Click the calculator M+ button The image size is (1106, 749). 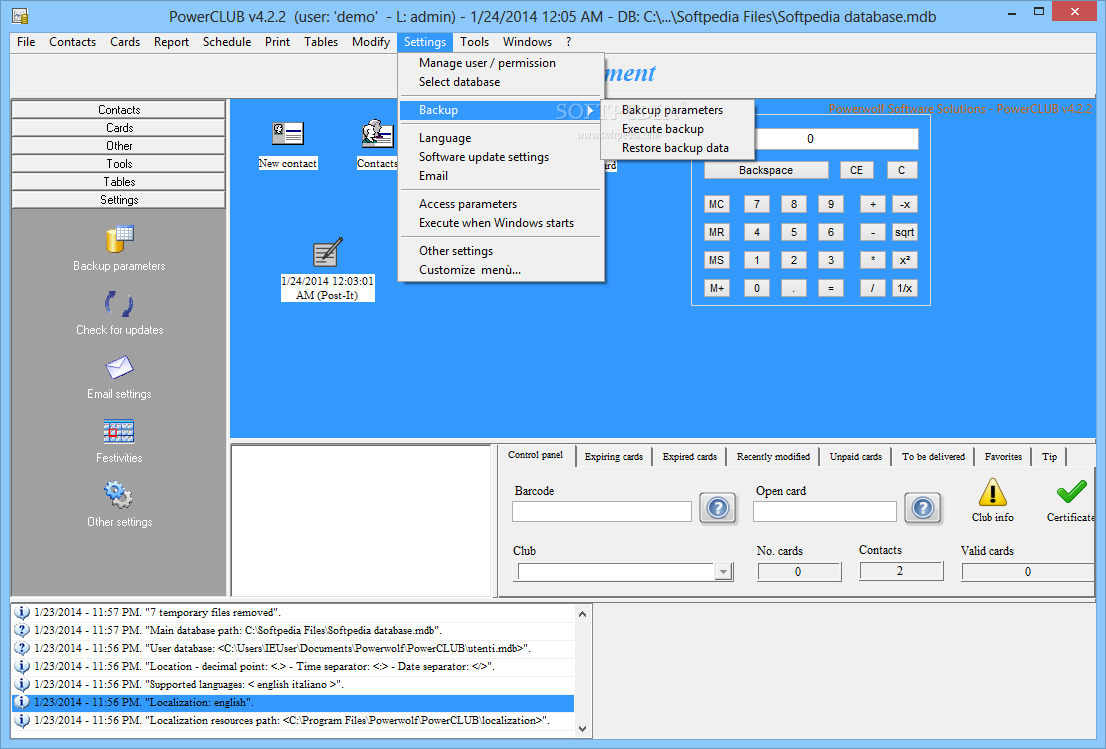click(717, 288)
